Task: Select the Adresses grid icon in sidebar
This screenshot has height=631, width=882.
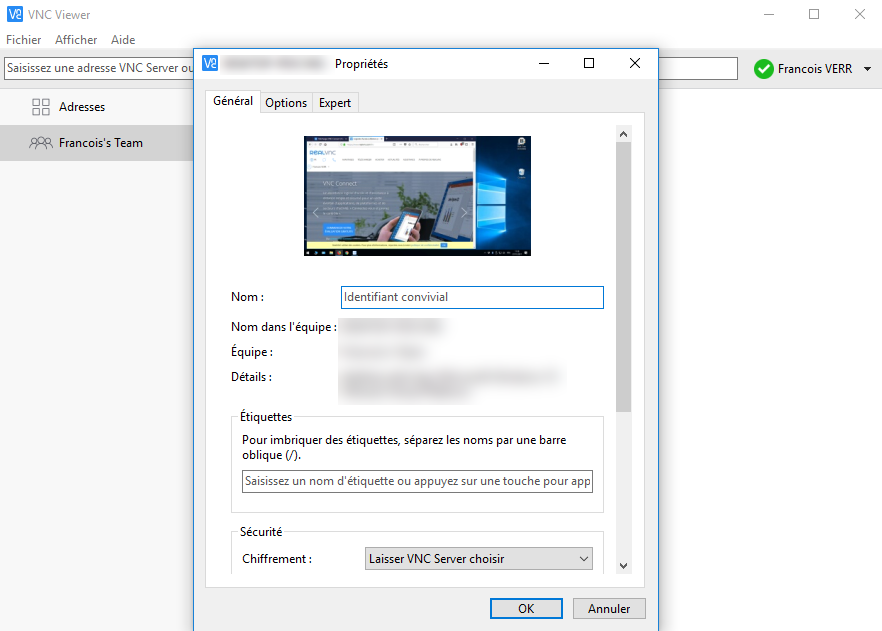Action: point(41,107)
